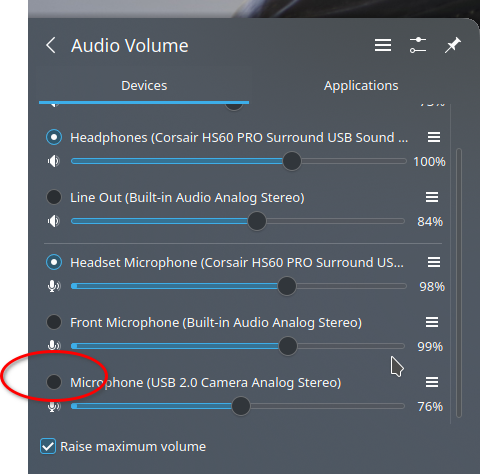Viewport: 480px width, 474px height.
Task: Click the Headset Microphone (Corsair HS60) label
Action: point(237,263)
